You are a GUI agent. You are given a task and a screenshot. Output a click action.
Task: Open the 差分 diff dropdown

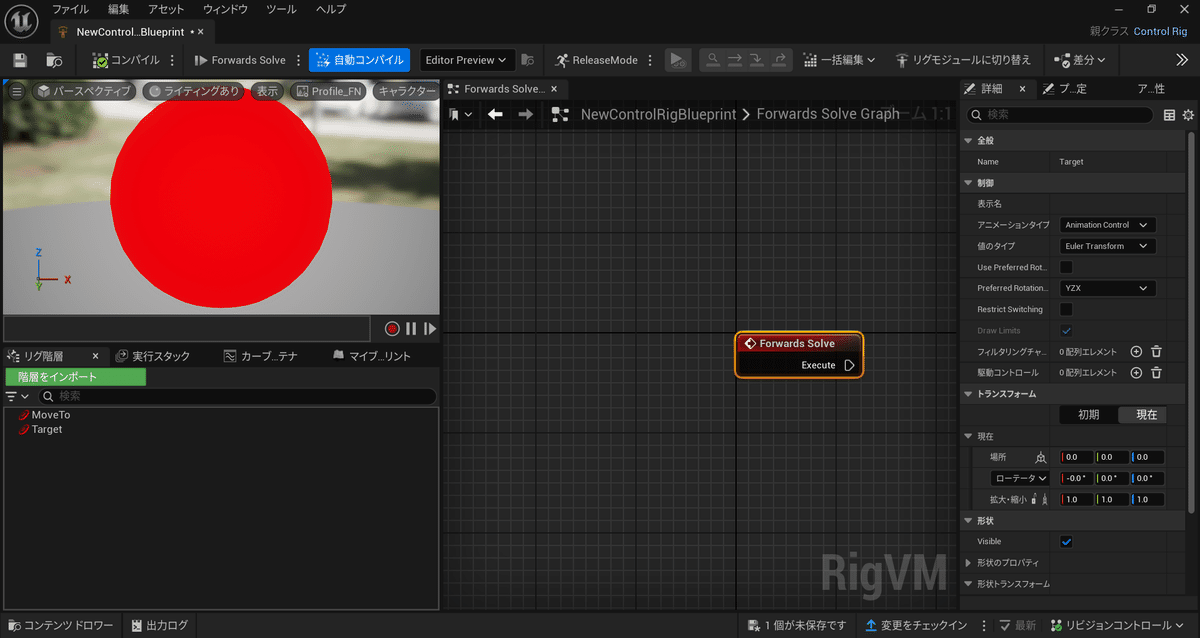(1080, 60)
